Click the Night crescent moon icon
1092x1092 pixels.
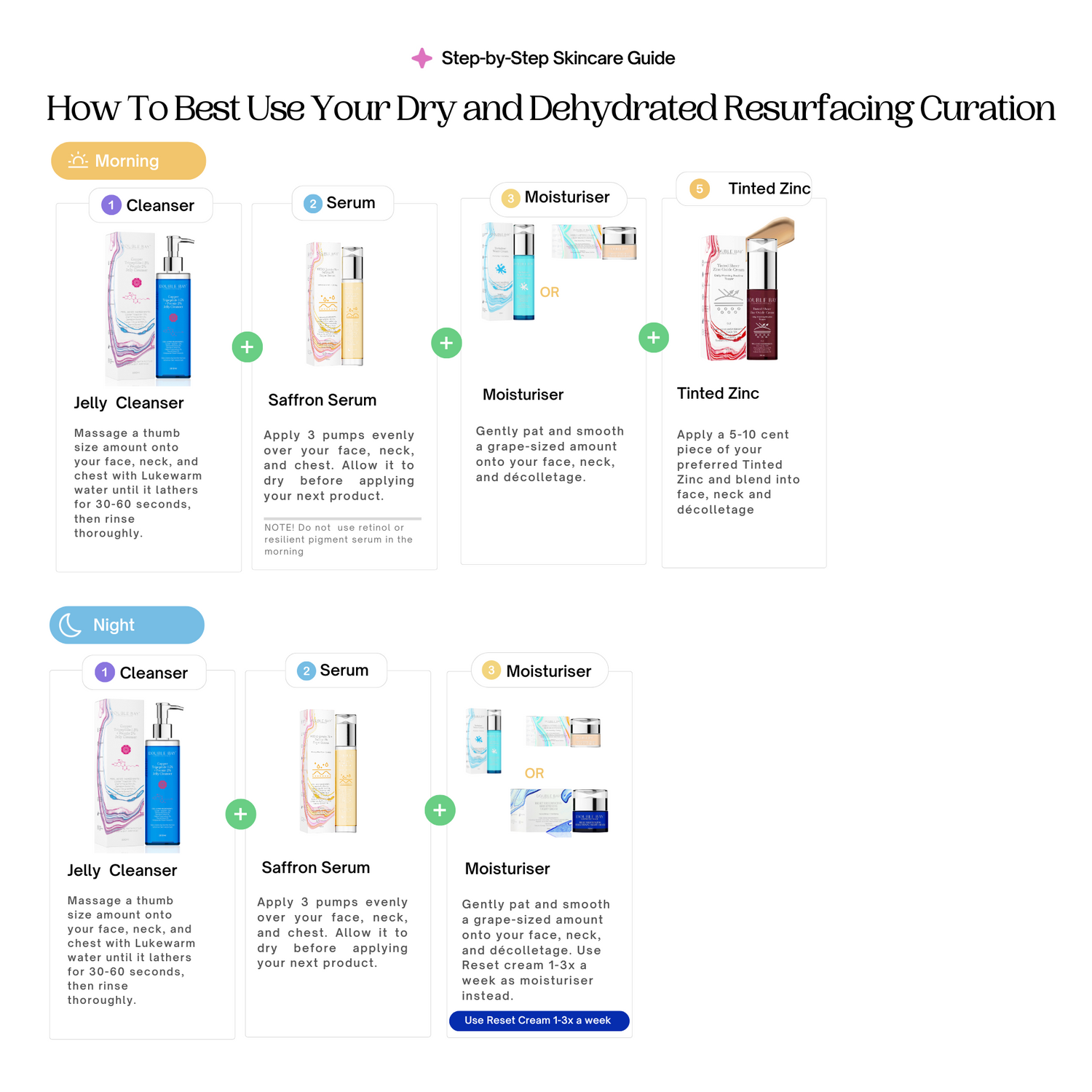[x=70, y=625]
